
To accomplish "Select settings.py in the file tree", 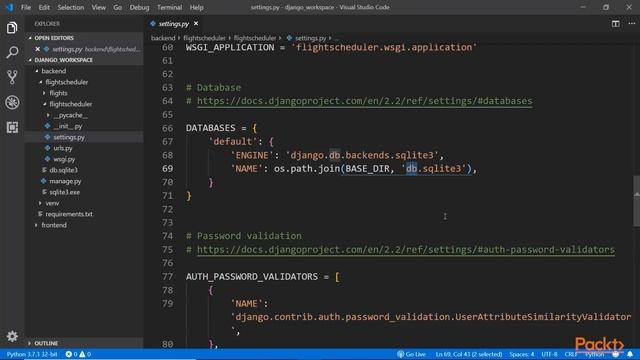I will (84, 137).
